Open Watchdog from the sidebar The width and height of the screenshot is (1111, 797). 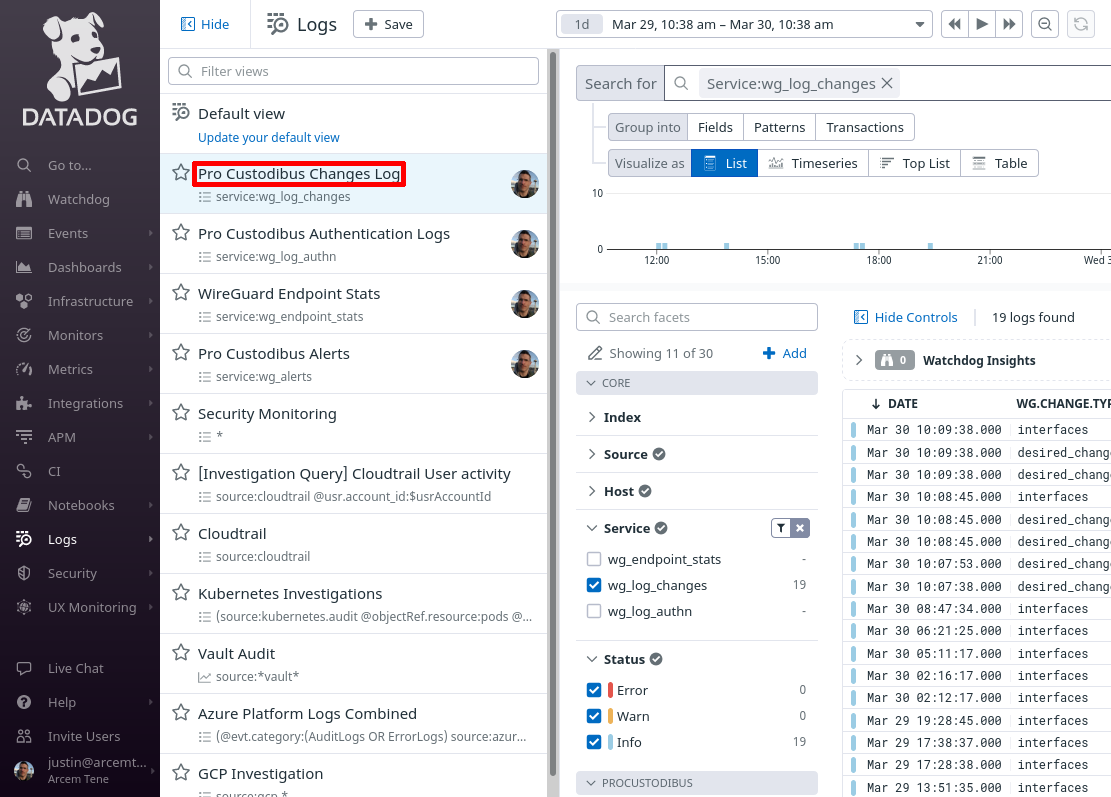[x=79, y=199]
